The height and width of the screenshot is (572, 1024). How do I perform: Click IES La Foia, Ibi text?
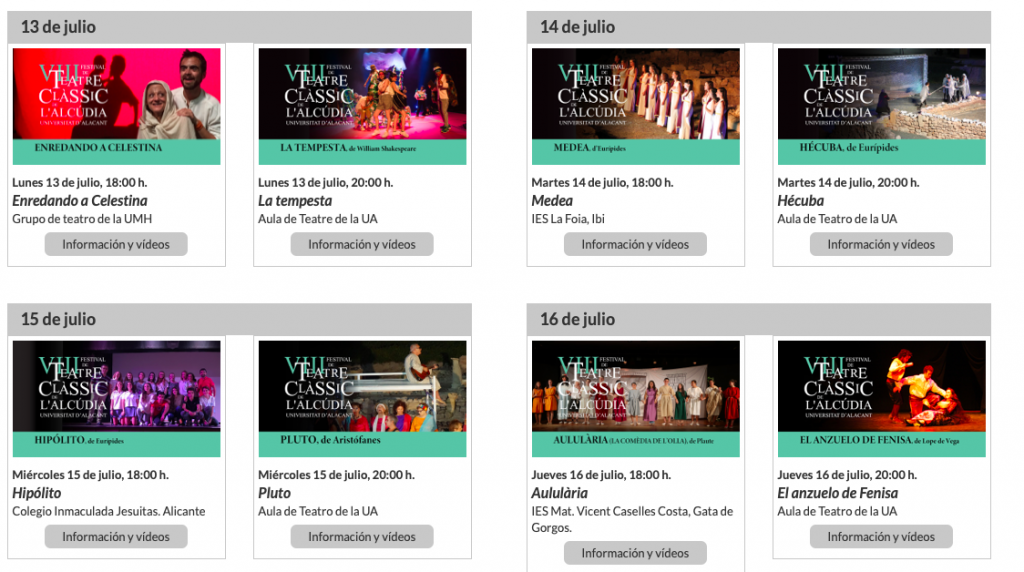click(568, 219)
